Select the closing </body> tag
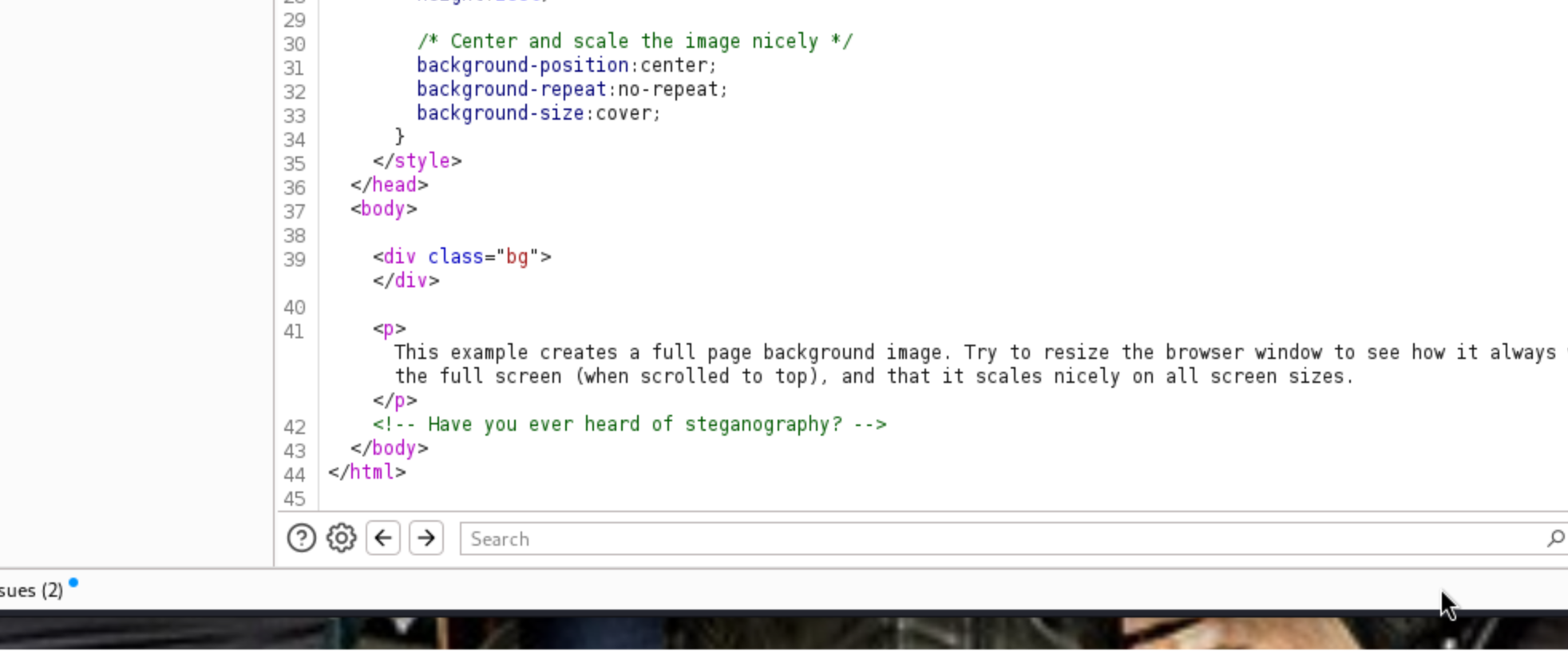The height and width of the screenshot is (667, 1568). pos(389,448)
